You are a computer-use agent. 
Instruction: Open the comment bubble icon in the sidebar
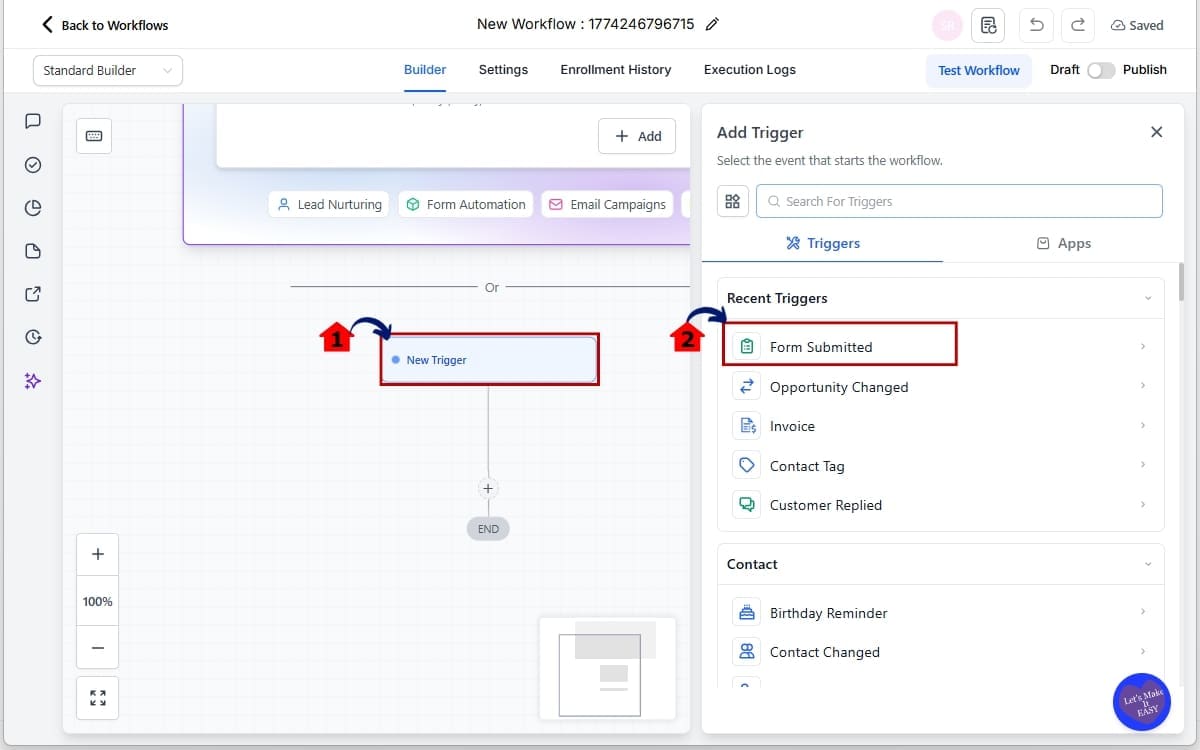pos(32,121)
